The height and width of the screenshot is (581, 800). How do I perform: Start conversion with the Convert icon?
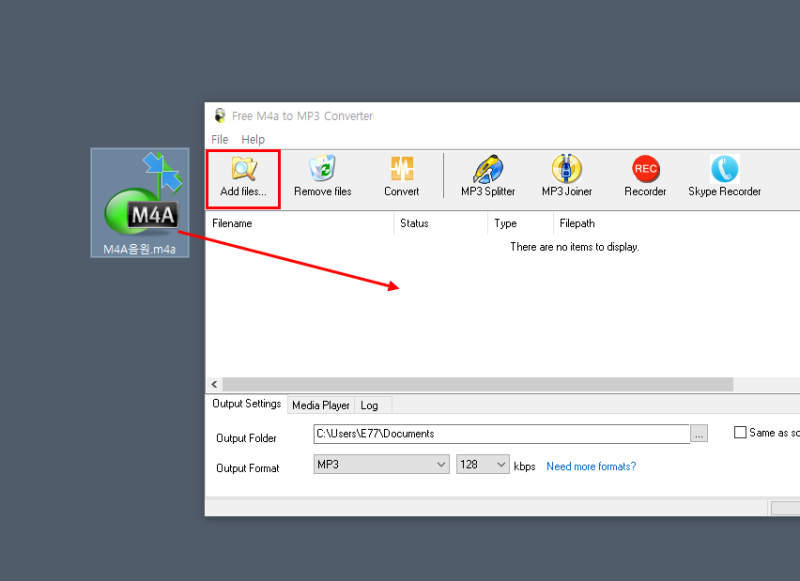coord(402,168)
